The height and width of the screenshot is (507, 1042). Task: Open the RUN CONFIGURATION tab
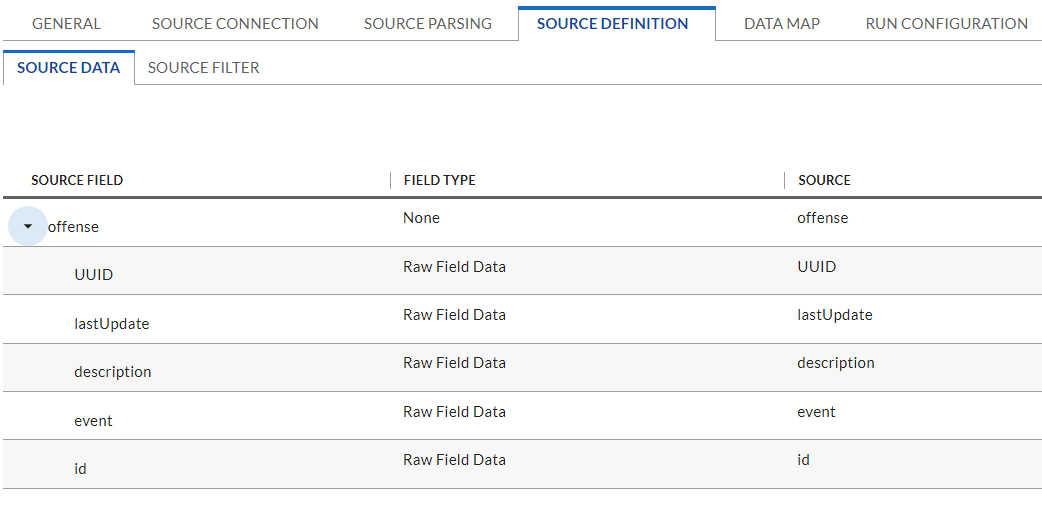(x=946, y=24)
